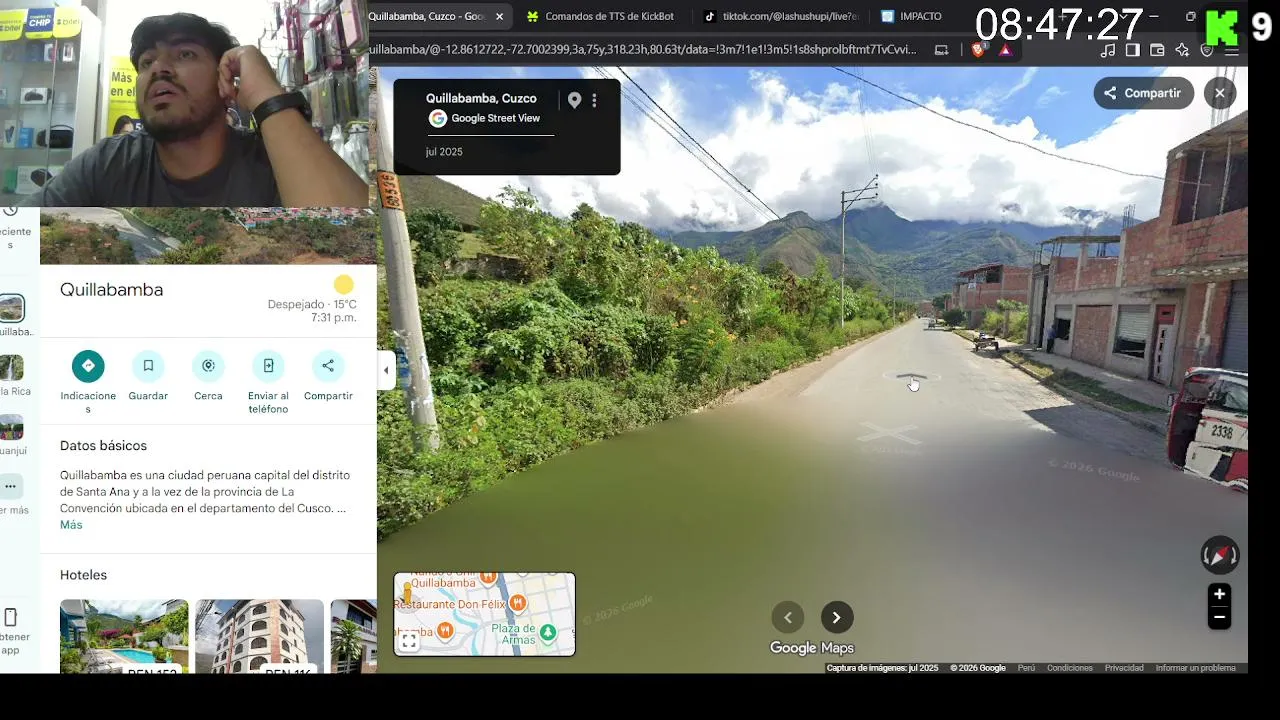Switch to Comandos de TTS de KickBot tab
Viewport: 1280px width, 720px height.
point(600,16)
